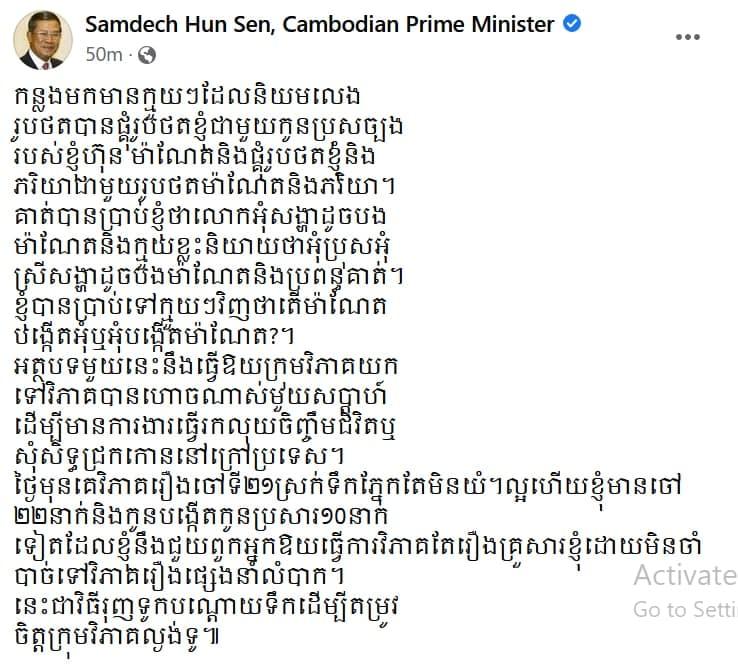
Task: Open Hun Sen's profile picture
Action: [x=43, y=40]
